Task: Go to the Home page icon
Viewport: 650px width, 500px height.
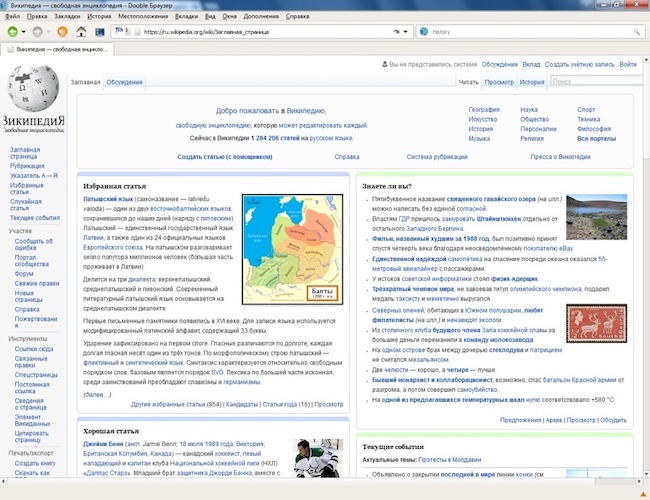Action: [81, 32]
